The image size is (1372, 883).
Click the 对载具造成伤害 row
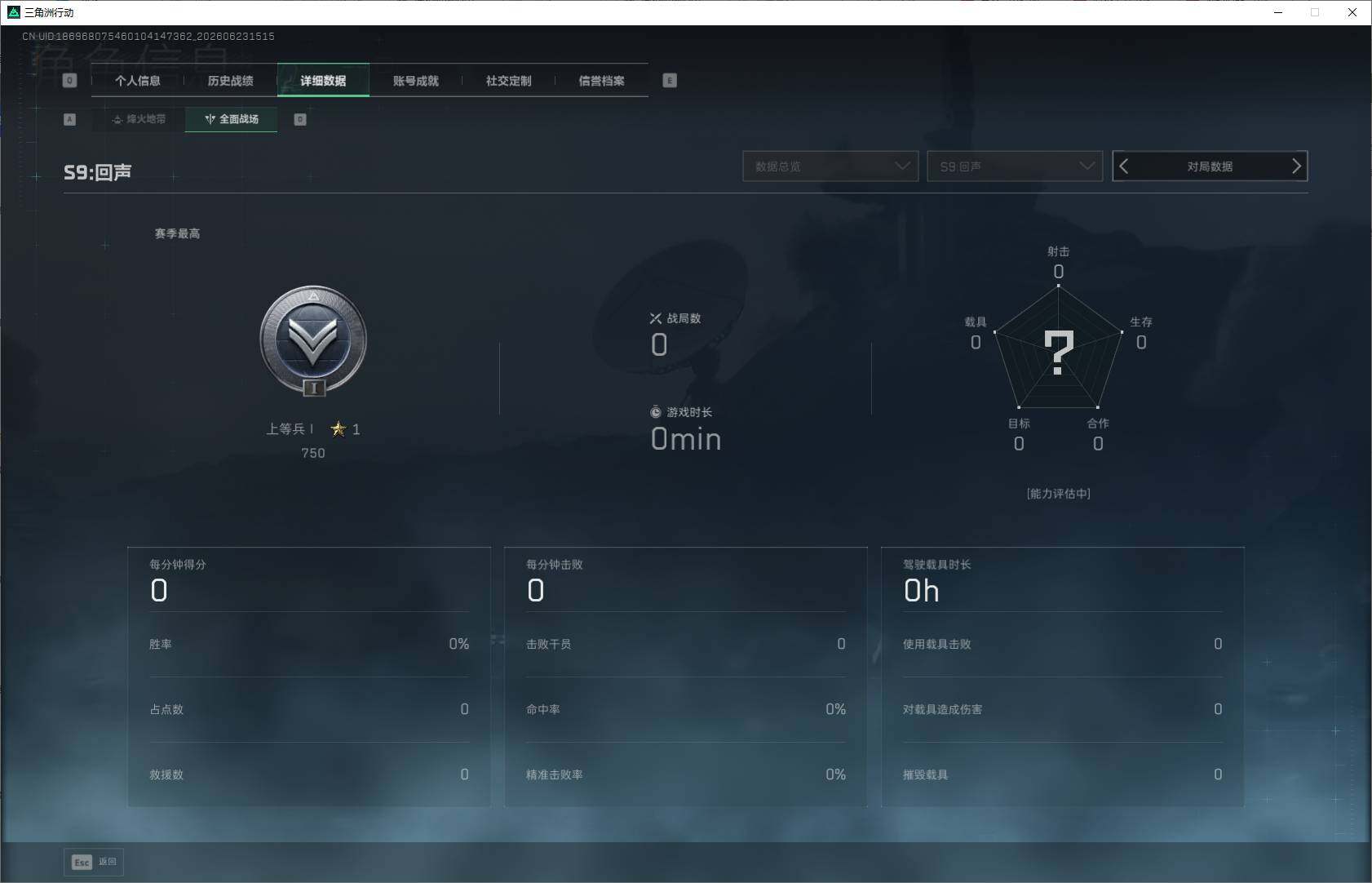point(1063,709)
